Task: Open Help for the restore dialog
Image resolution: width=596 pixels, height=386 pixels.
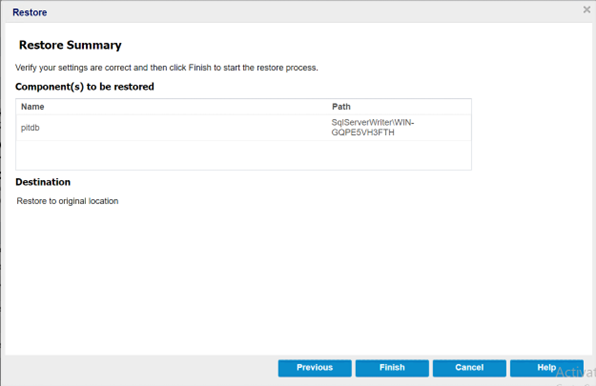Action: 547,368
